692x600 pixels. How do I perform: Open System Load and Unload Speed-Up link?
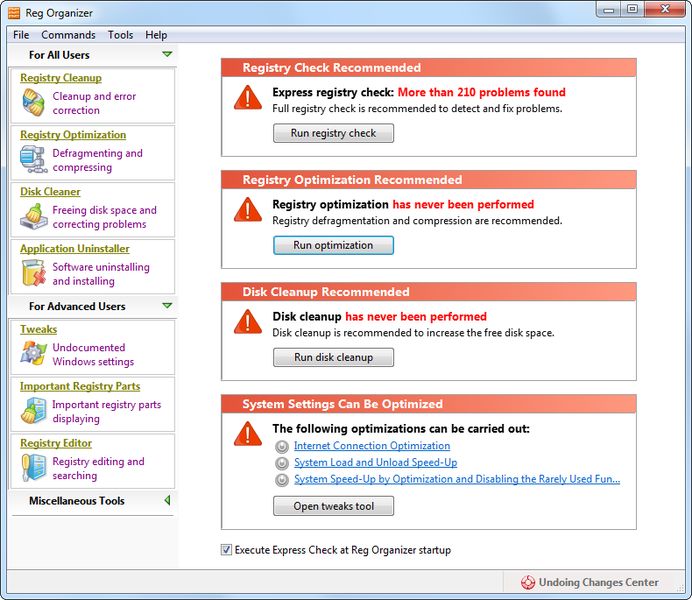pos(376,462)
